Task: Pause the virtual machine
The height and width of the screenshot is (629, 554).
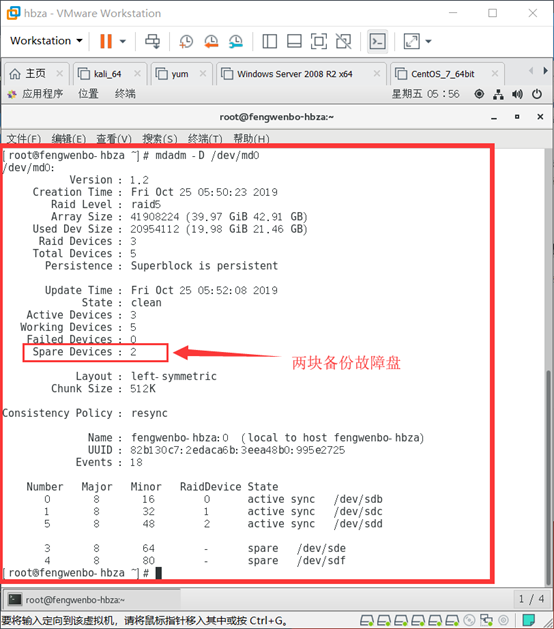Action: click(106, 41)
